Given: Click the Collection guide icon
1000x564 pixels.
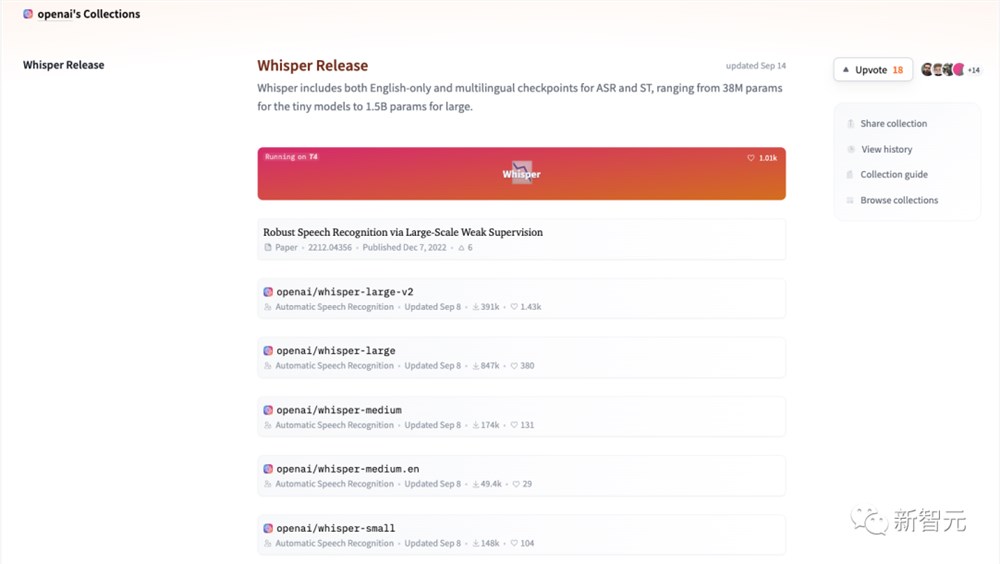Looking at the screenshot, I should 850,175.
